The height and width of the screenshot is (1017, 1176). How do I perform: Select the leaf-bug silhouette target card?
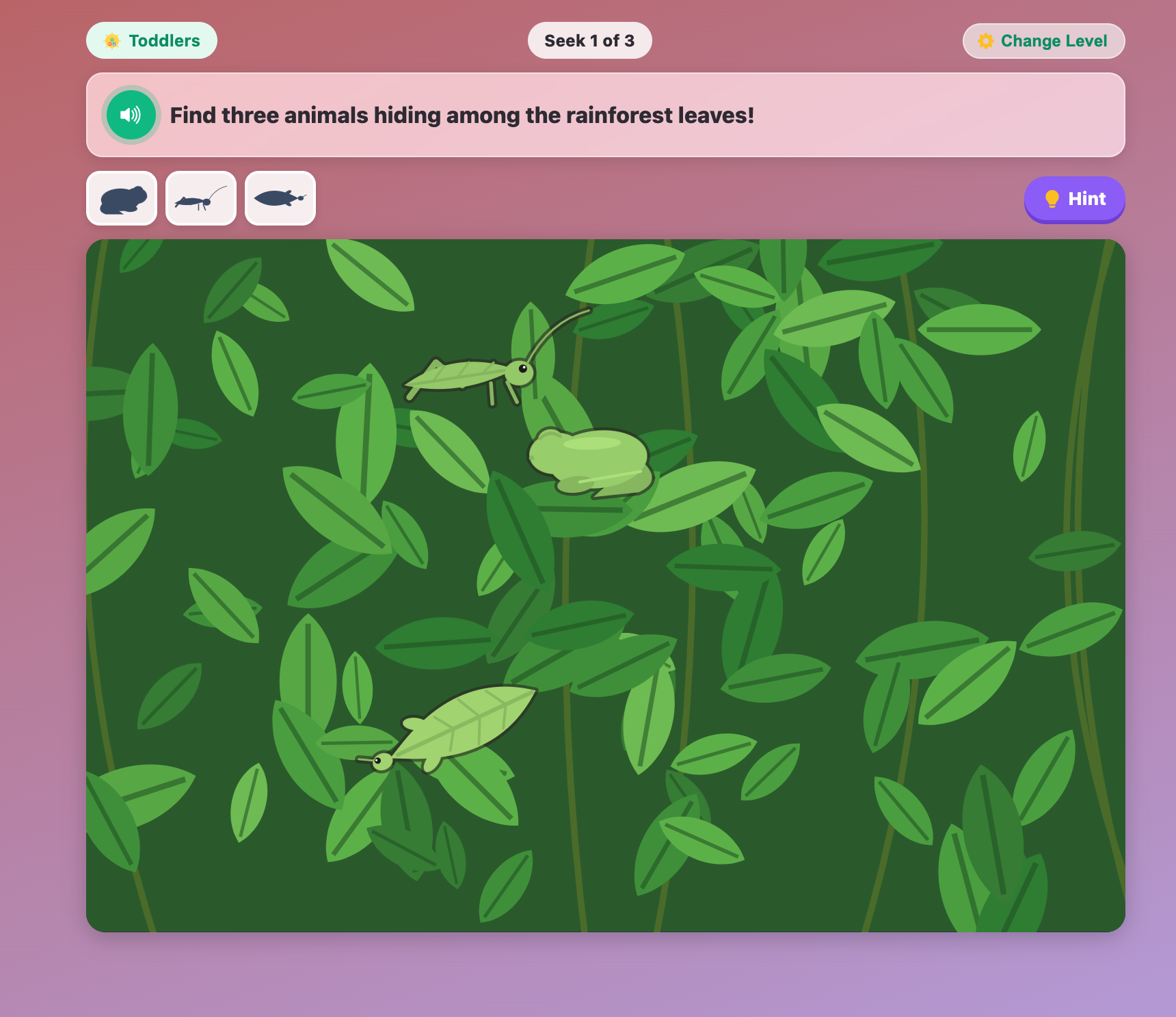pos(280,198)
